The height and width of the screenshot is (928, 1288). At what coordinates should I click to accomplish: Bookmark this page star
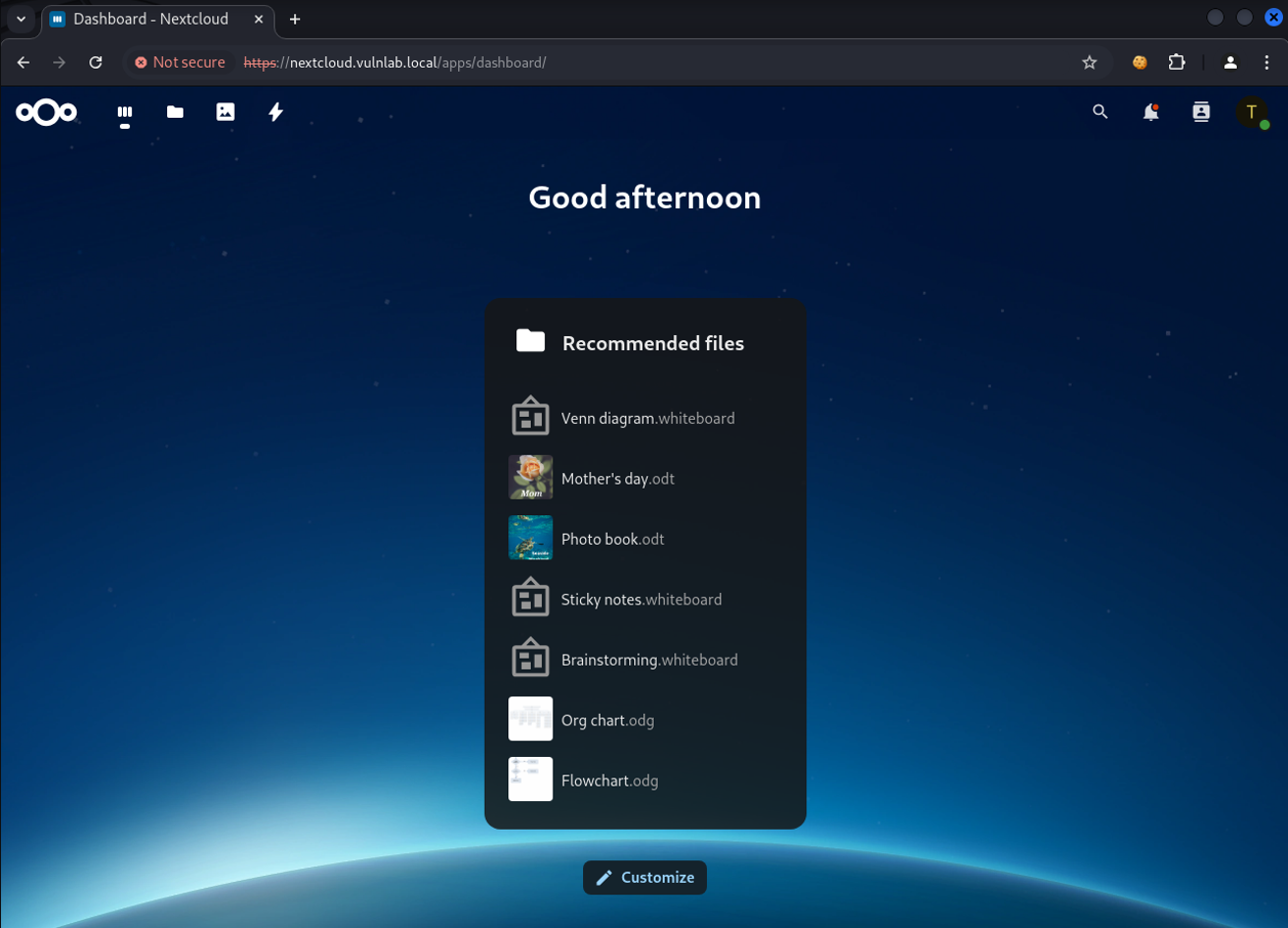click(1089, 62)
